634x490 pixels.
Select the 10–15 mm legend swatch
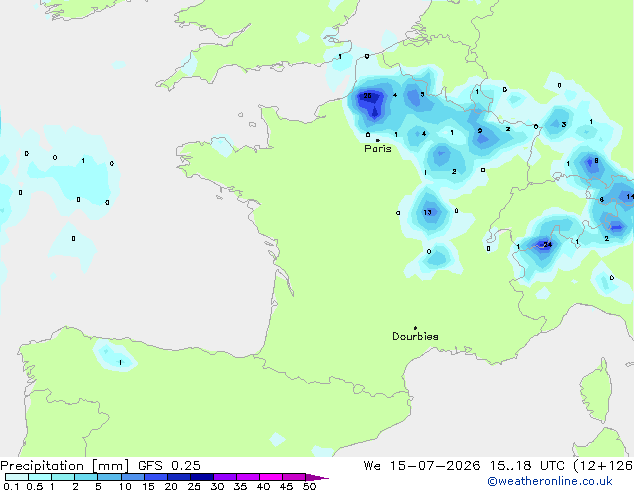click(x=132, y=477)
